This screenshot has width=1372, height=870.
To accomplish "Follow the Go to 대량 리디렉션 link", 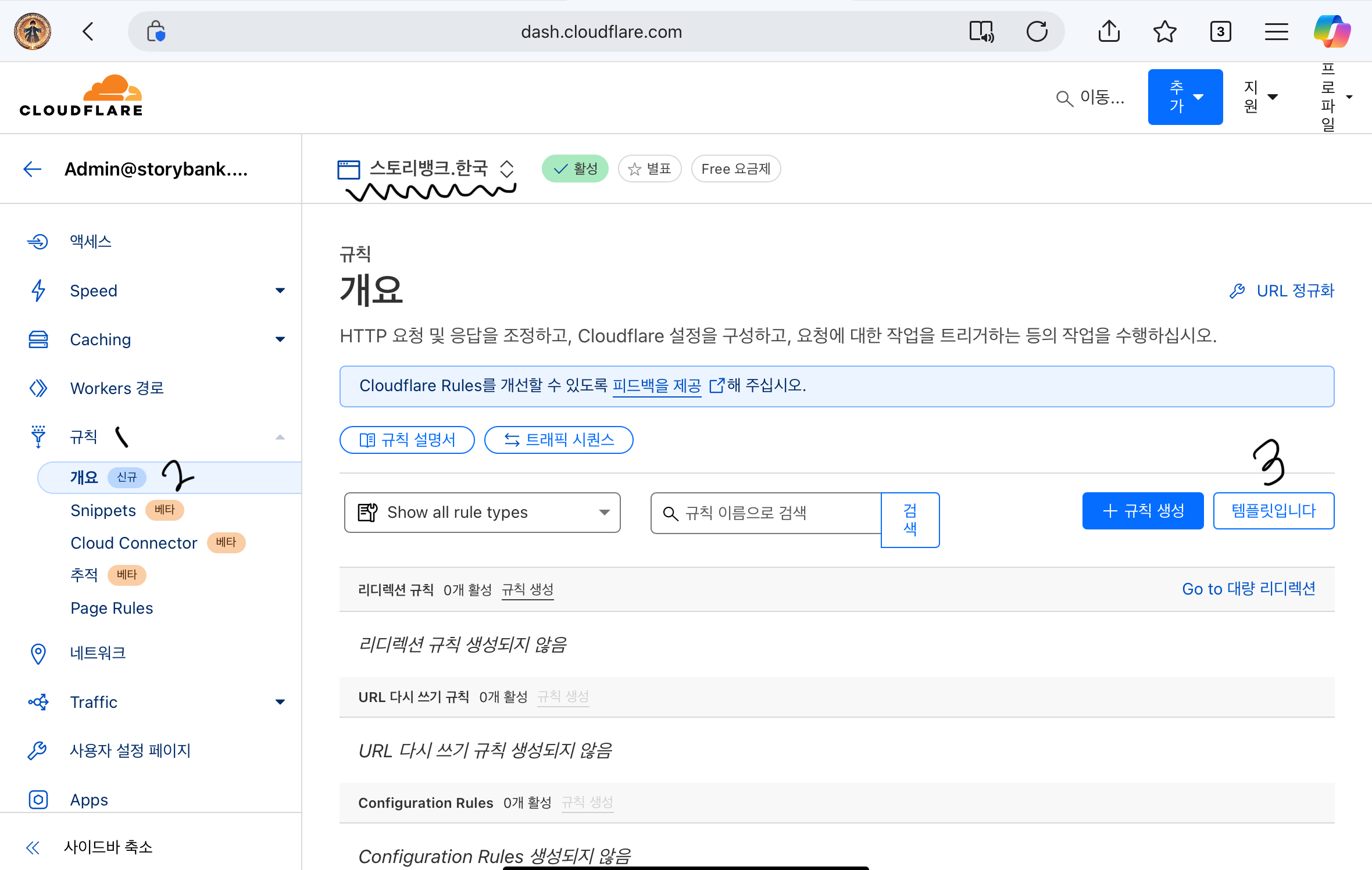I will point(1249,589).
